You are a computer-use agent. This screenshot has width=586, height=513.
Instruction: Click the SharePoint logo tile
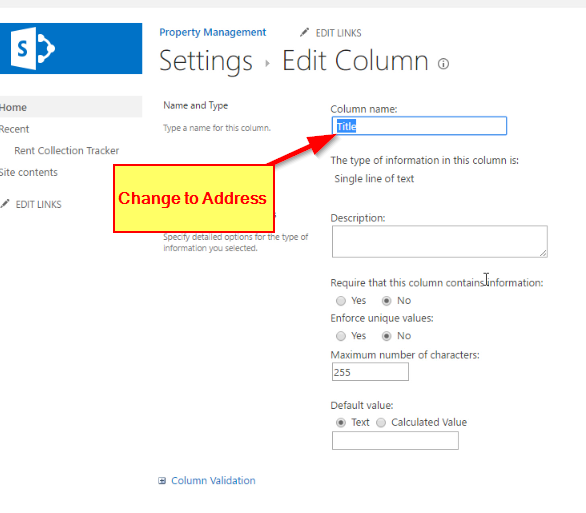coord(71,49)
